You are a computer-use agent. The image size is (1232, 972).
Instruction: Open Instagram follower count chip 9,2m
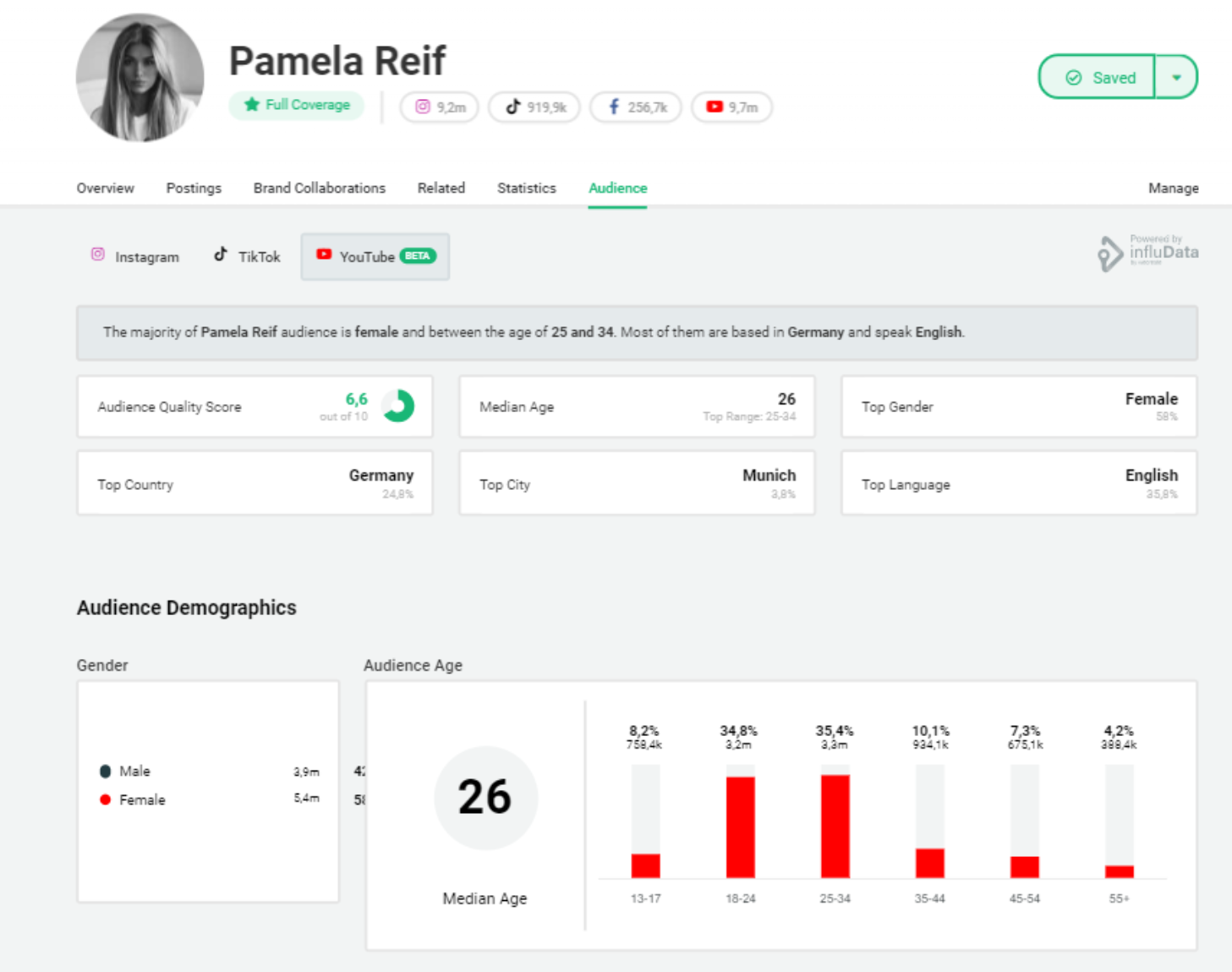click(x=440, y=107)
